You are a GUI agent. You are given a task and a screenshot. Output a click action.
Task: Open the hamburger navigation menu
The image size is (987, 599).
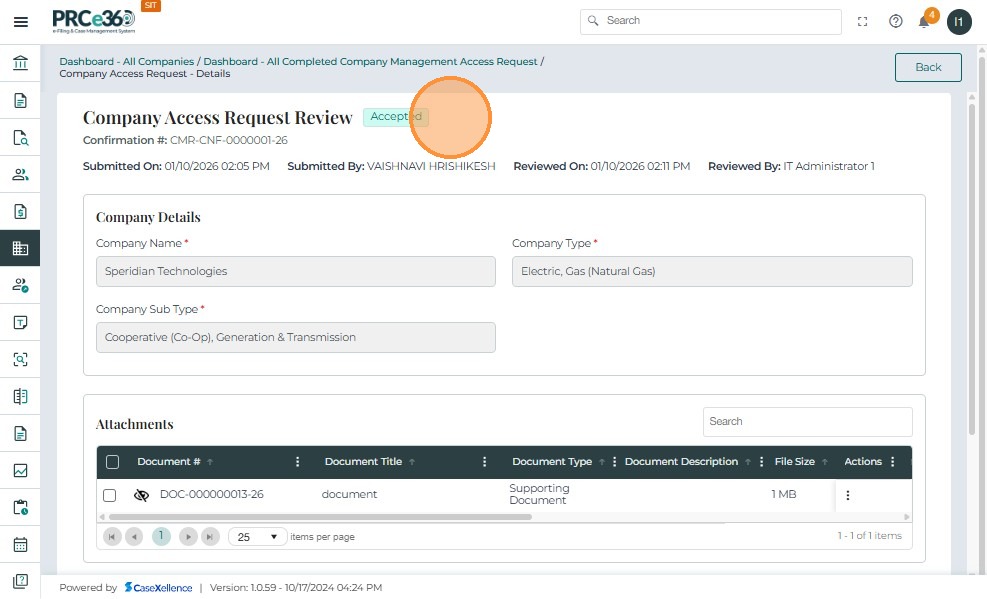21,22
